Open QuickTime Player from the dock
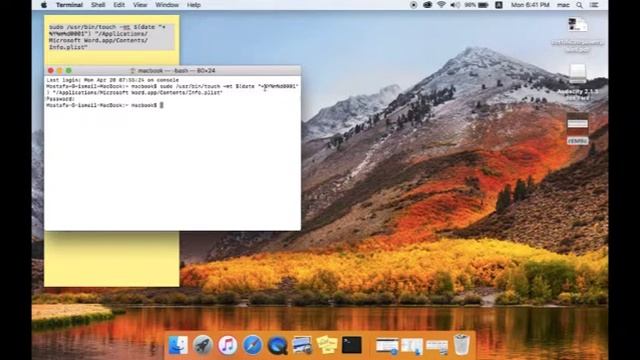 click(278, 345)
